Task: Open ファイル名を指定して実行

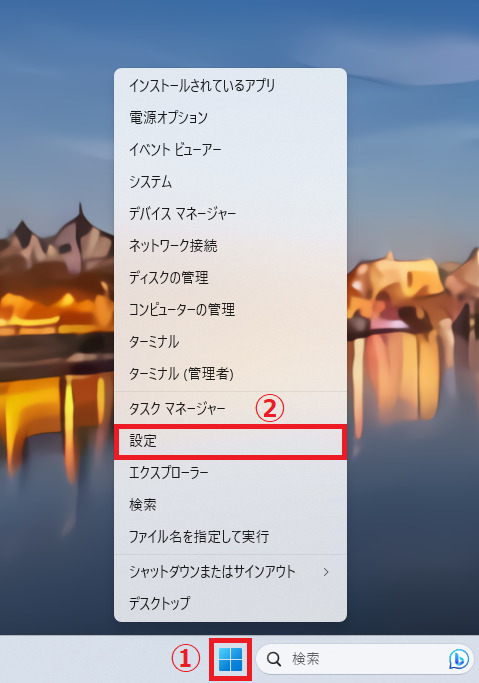Action: click(230, 537)
